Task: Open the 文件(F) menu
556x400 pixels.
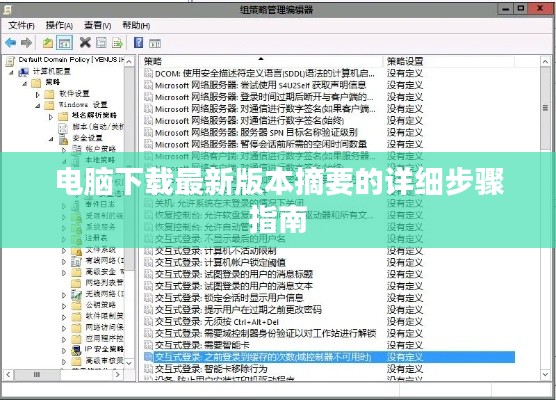Action: pos(22,25)
